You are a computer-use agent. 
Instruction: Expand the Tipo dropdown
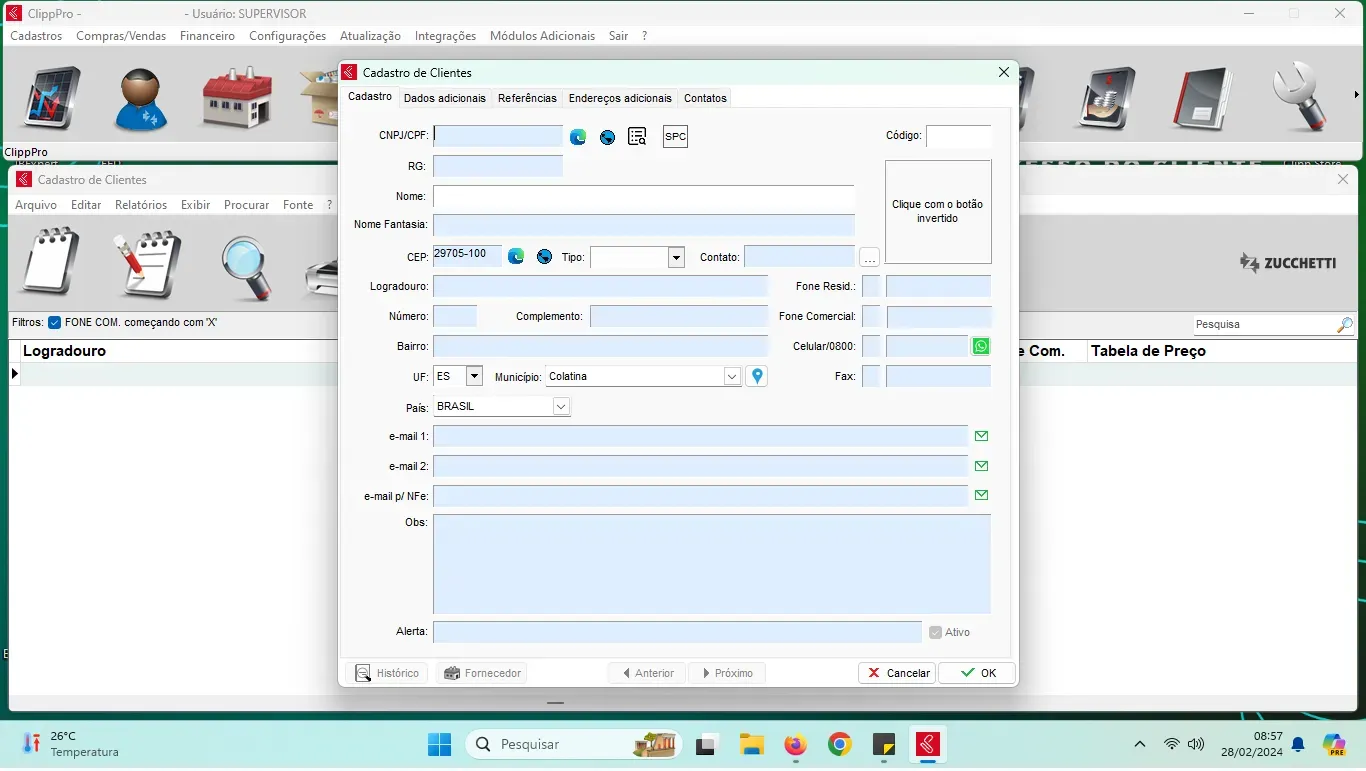tap(676, 258)
